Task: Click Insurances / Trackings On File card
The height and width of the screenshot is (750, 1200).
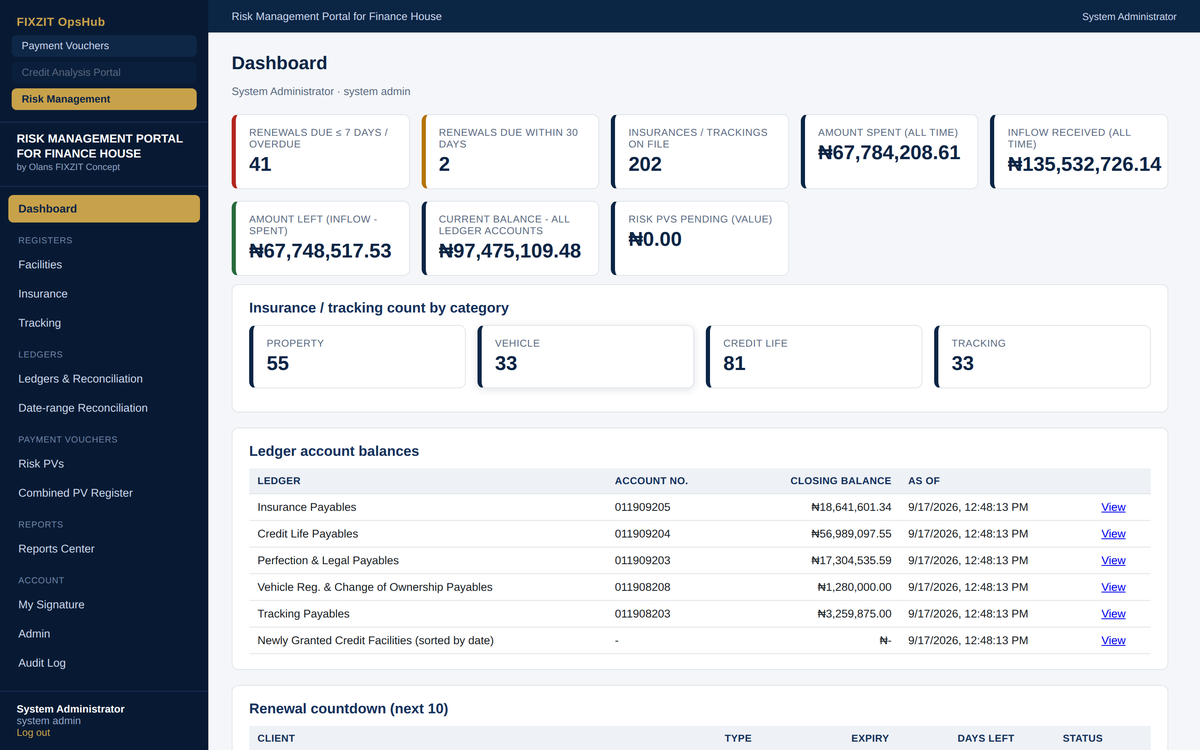Action: tap(700, 151)
